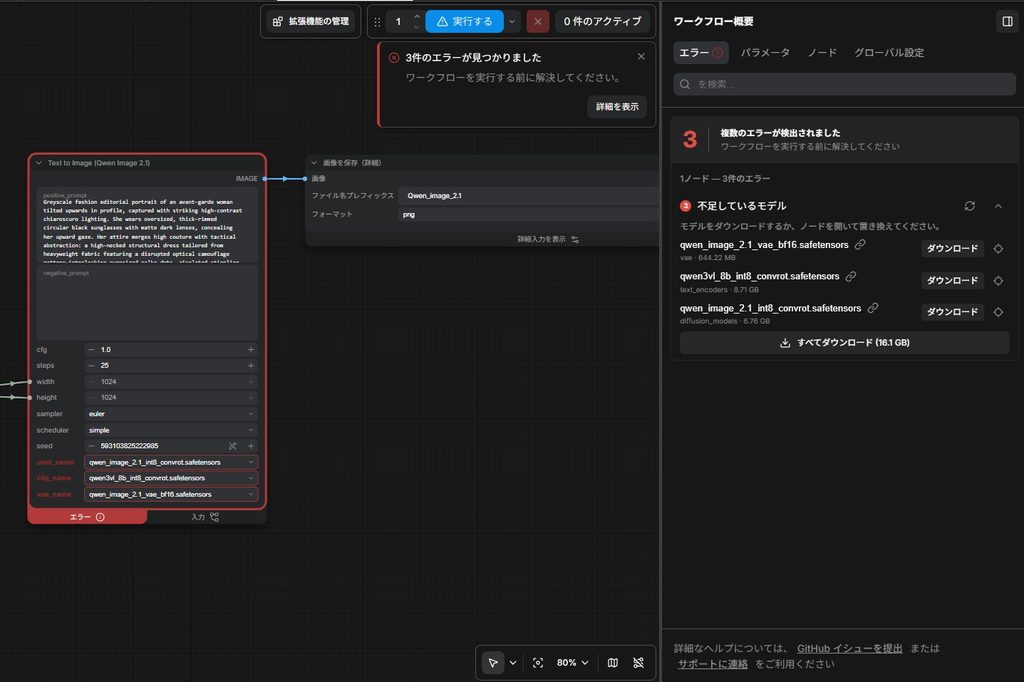Decrease steps value with minus

pos(91,365)
